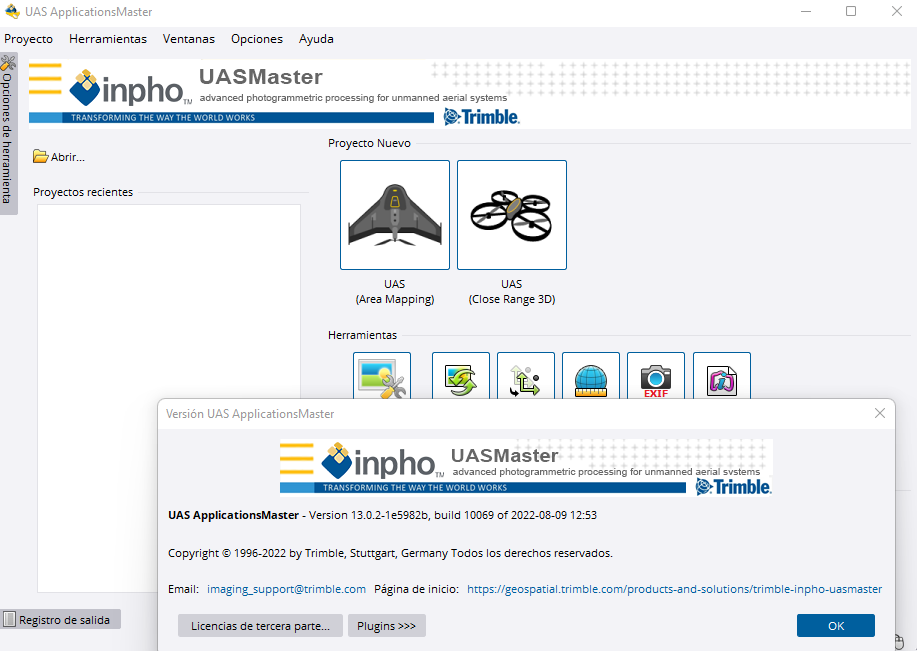This screenshot has width=917, height=651.
Task: Minimize the UAS ApplicationsMaster window
Action: pos(806,11)
